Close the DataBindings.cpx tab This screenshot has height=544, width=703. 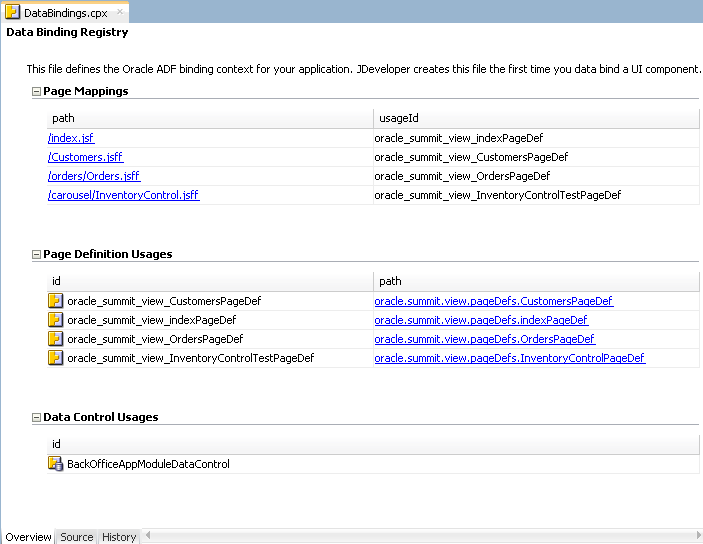point(120,12)
